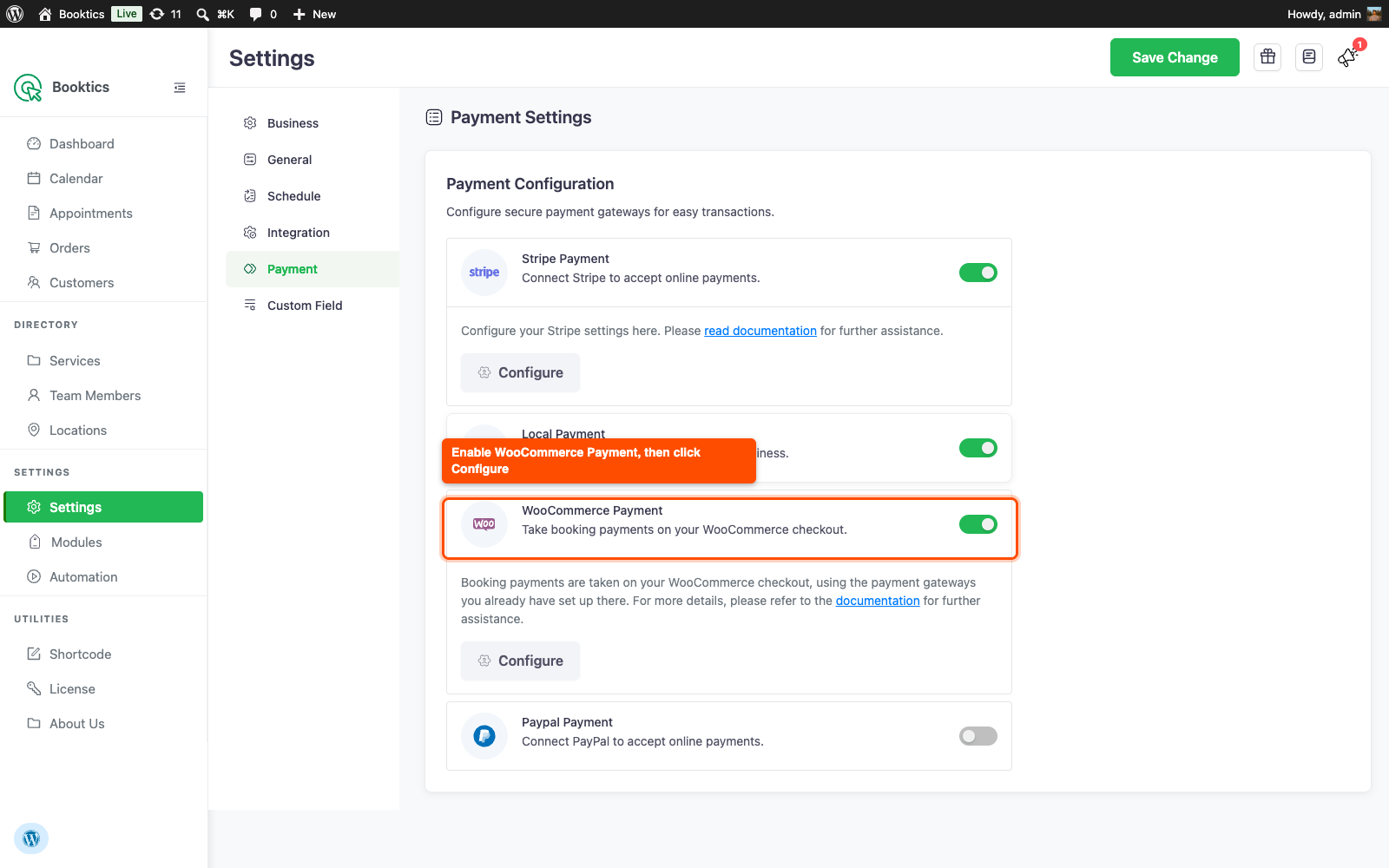Screen dimensions: 1389x868
Task: Open announcements megaphone with notification badge
Action: tap(1349, 56)
